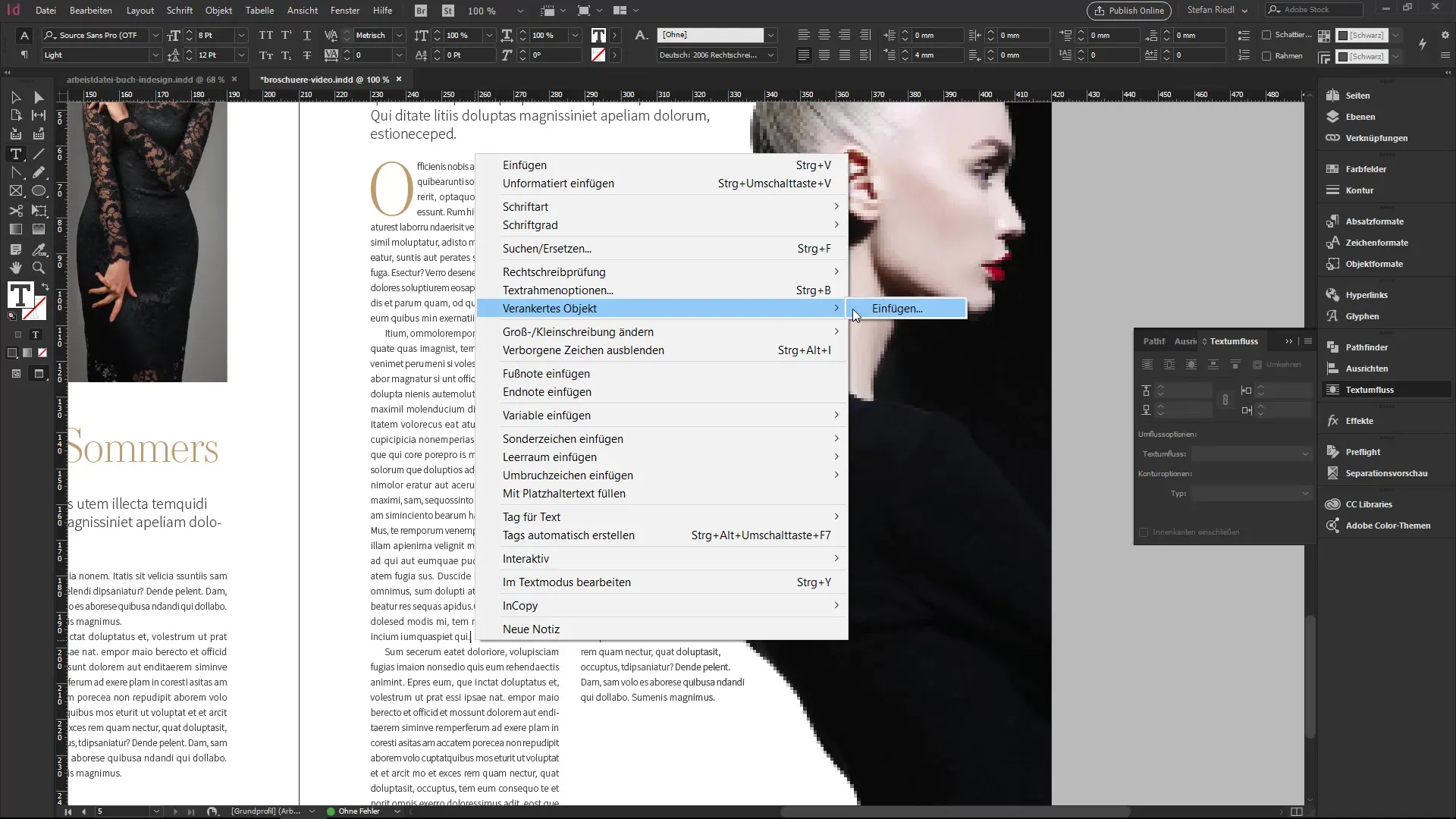Enable the Rahmen checkbox
Image resolution: width=1456 pixels, height=819 pixels.
tap(1266, 55)
